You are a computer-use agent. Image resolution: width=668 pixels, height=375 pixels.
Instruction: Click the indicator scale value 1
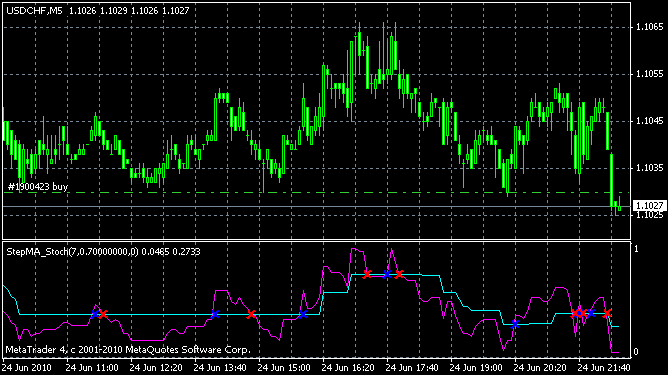coord(636,249)
